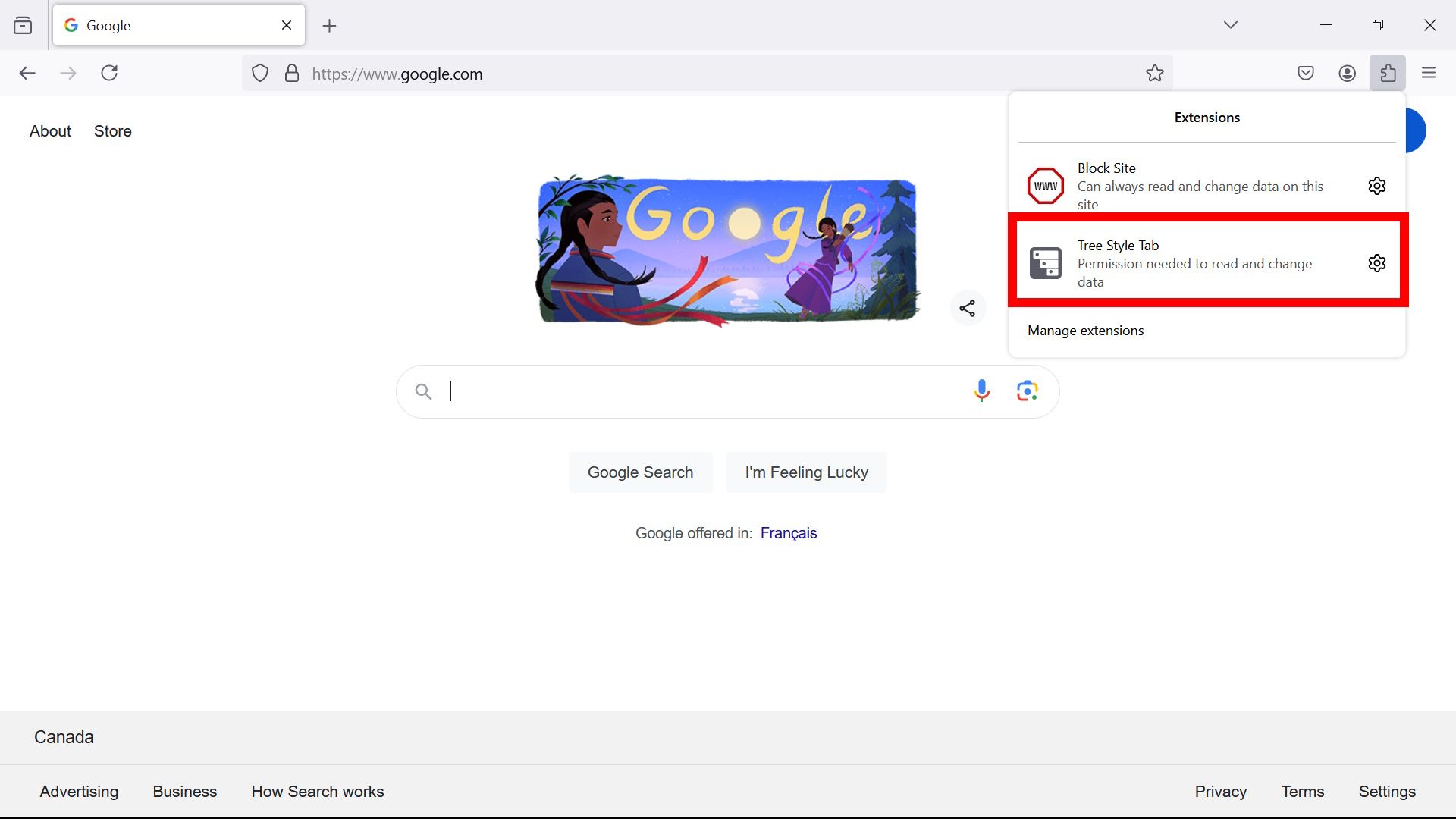Restore down the Firefox window
Image resolution: width=1456 pixels, height=819 pixels.
1378,25
